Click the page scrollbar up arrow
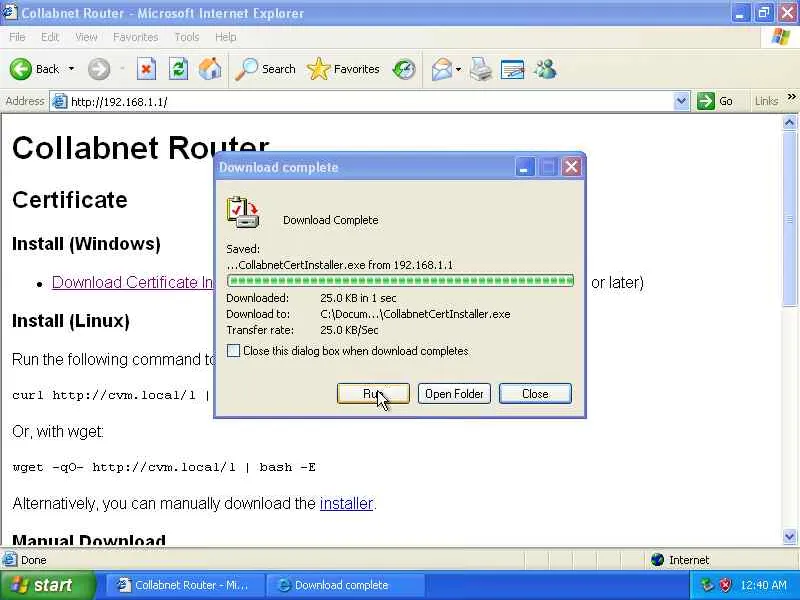800x600 pixels. [789, 122]
